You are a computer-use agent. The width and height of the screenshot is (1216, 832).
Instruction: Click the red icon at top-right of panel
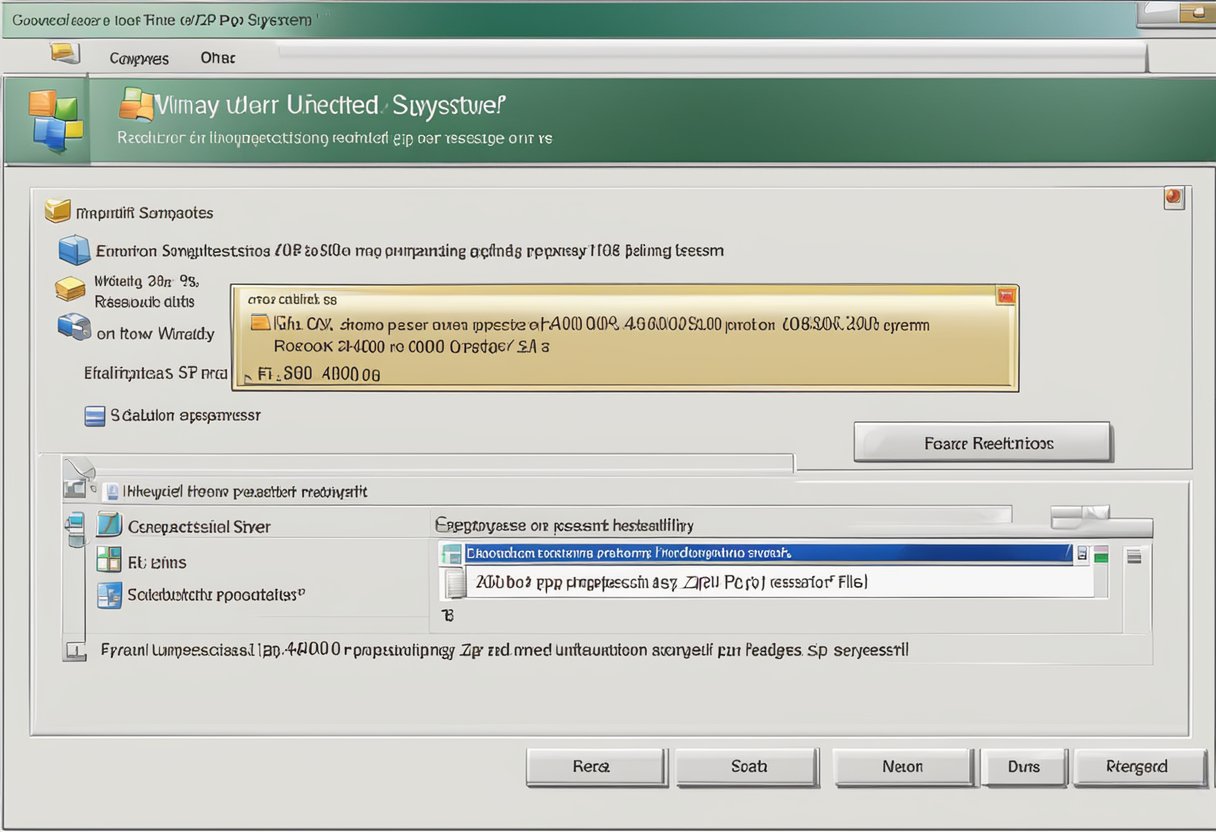1174,198
